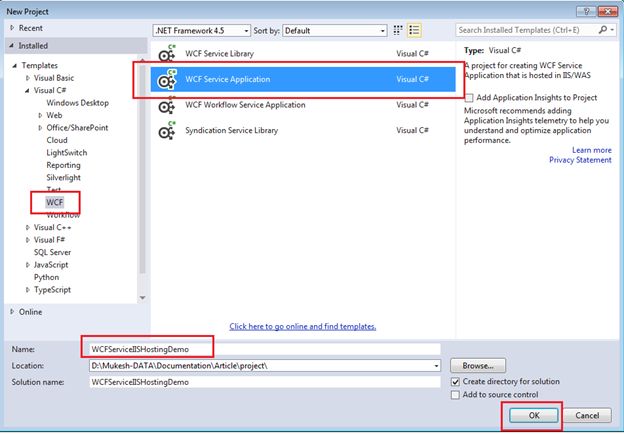Open the Privacy Statement link

click(x=580, y=160)
